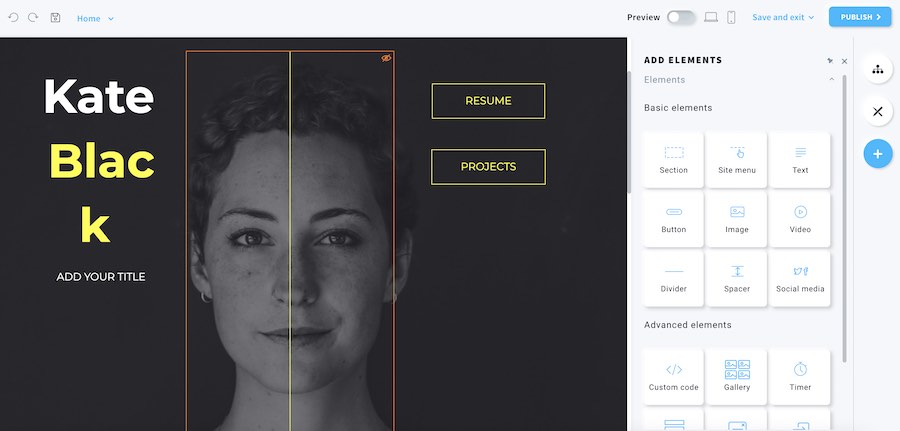Close the Add Elements panel

(x=844, y=61)
